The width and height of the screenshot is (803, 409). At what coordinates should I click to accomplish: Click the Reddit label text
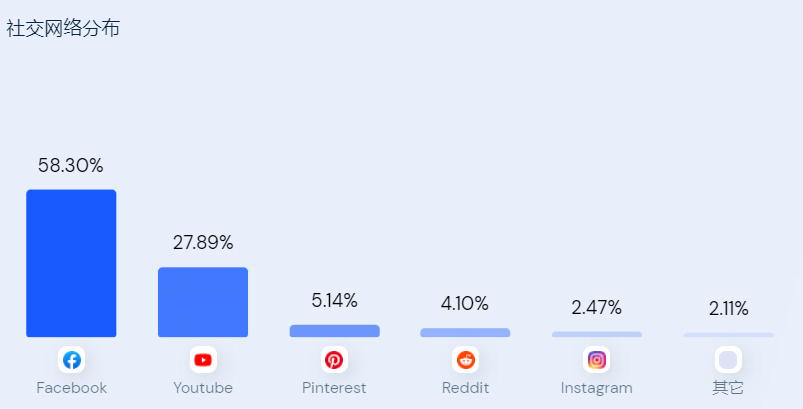pyautogui.click(x=465, y=388)
